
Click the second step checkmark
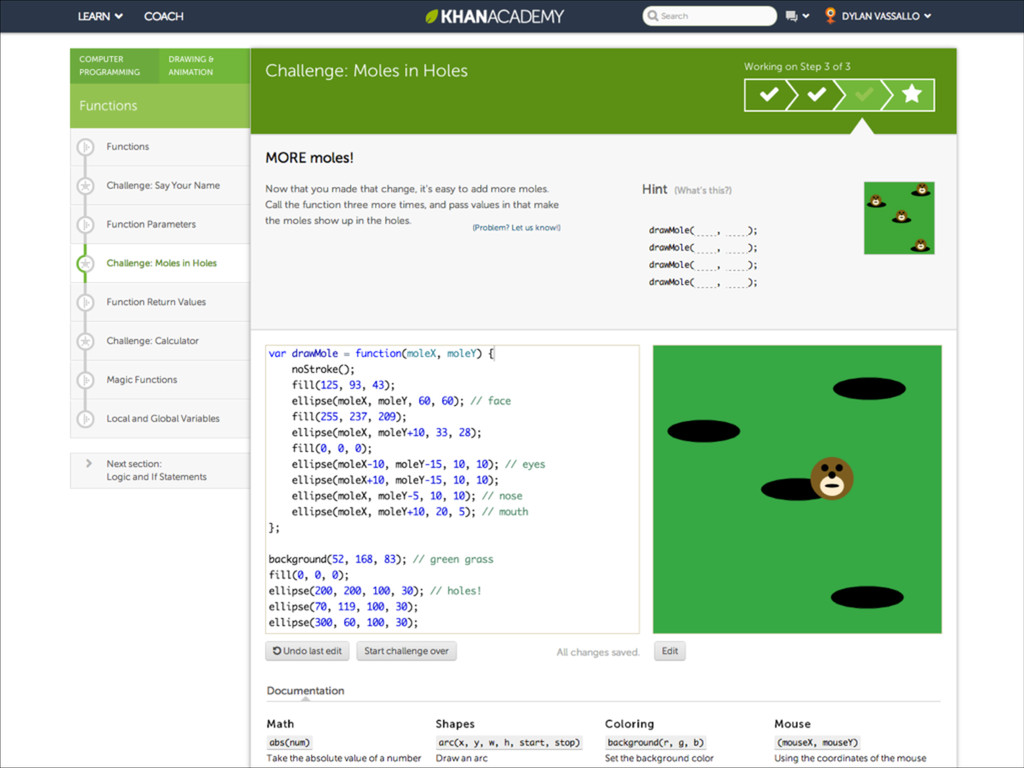point(816,95)
